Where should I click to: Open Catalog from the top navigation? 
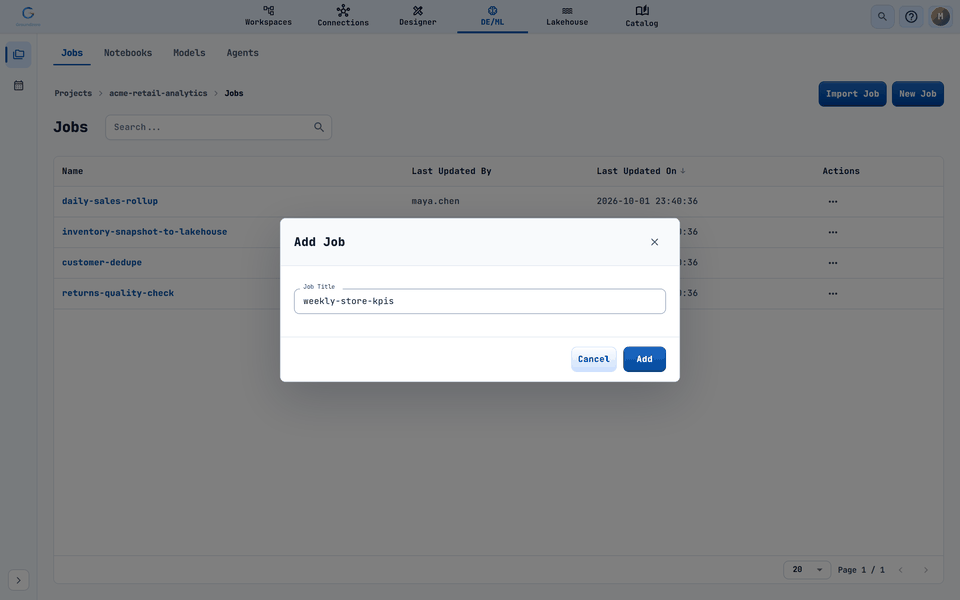click(x=642, y=16)
